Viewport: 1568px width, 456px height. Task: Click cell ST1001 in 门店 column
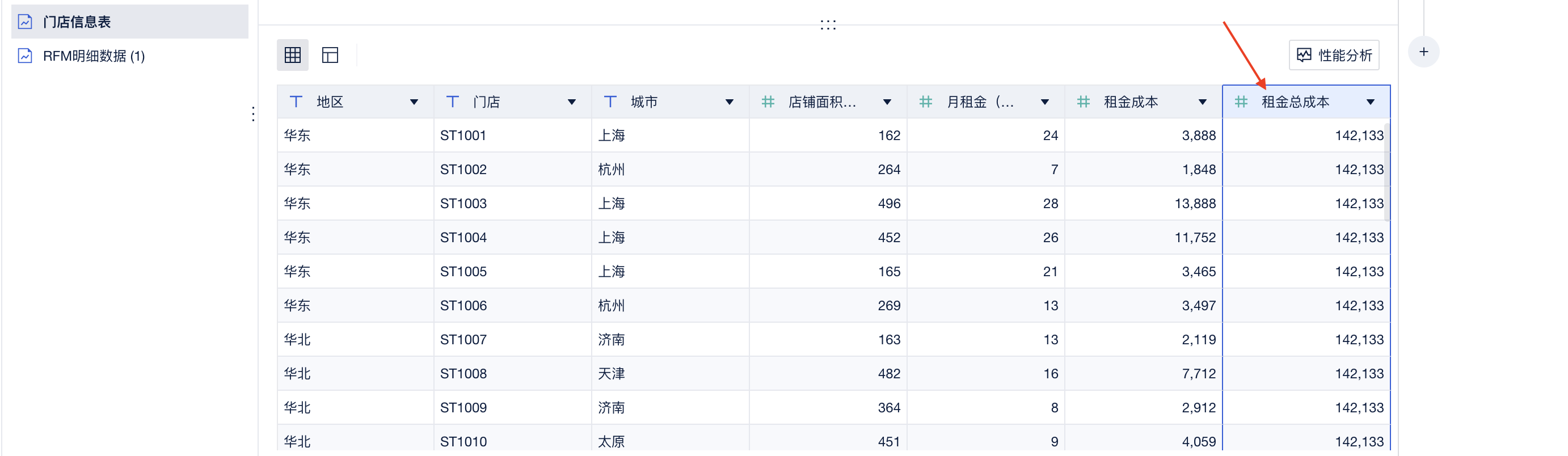click(x=512, y=135)
